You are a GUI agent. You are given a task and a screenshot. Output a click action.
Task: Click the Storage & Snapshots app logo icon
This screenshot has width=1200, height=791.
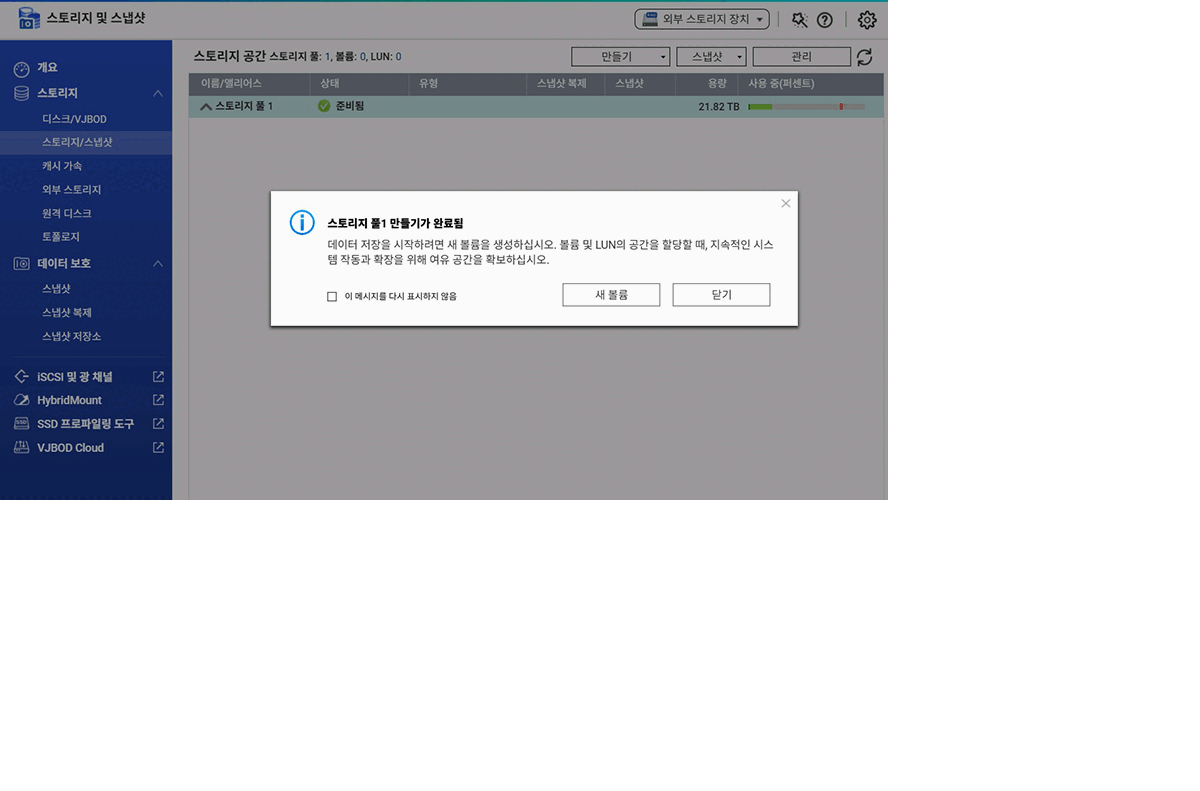[28, 20]
